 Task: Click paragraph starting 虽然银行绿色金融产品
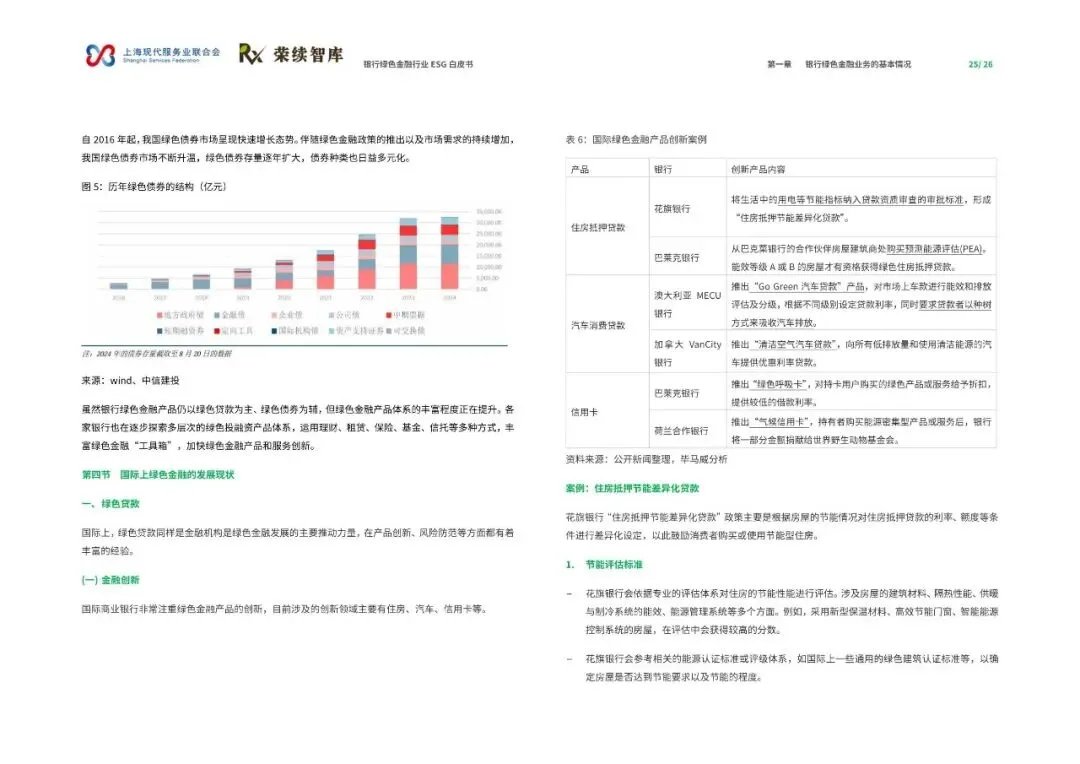[298, 428]
